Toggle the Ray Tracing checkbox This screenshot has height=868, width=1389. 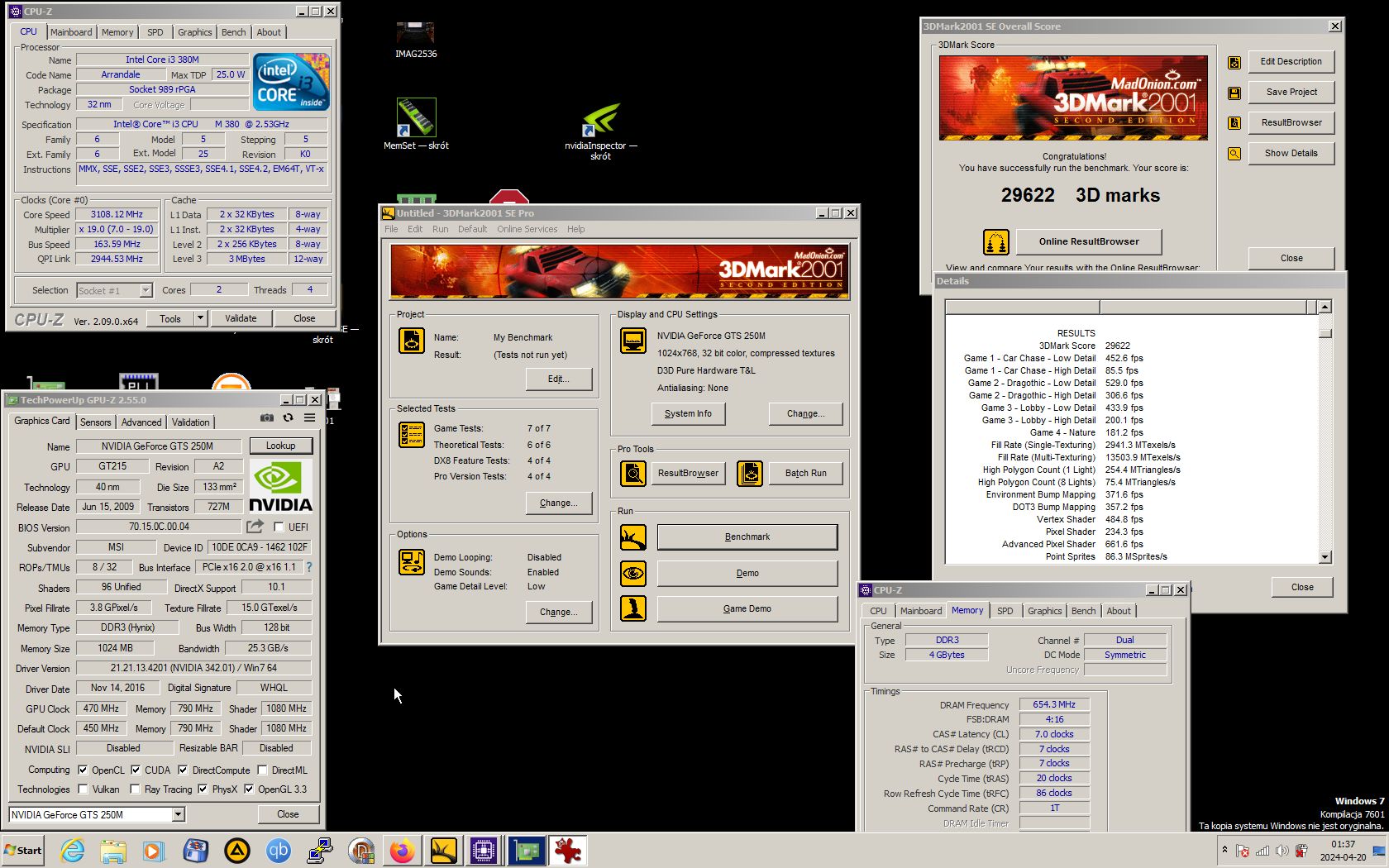[x=135, y=789]
